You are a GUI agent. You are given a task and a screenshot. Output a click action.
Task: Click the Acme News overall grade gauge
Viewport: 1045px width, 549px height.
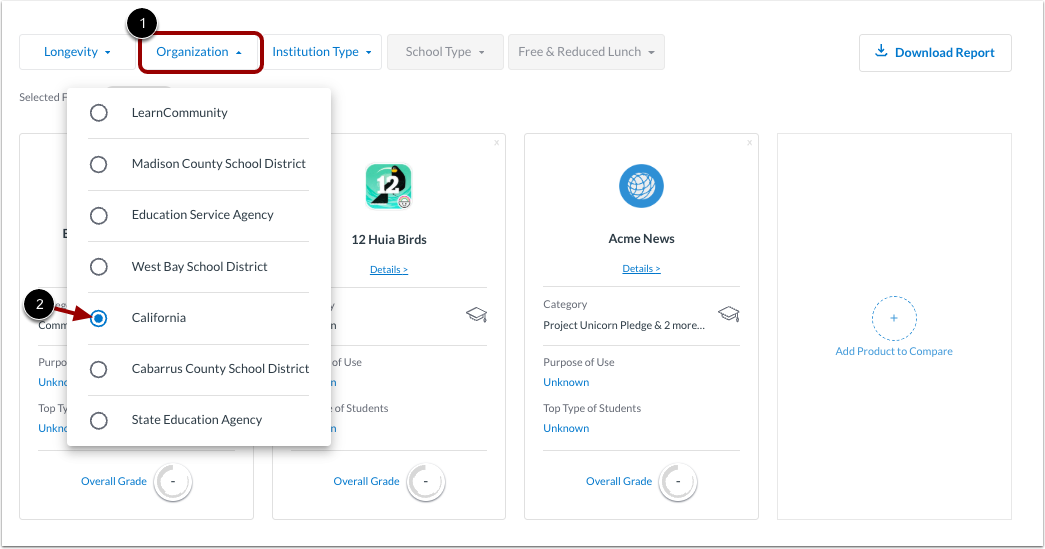[x=678, y=482]
